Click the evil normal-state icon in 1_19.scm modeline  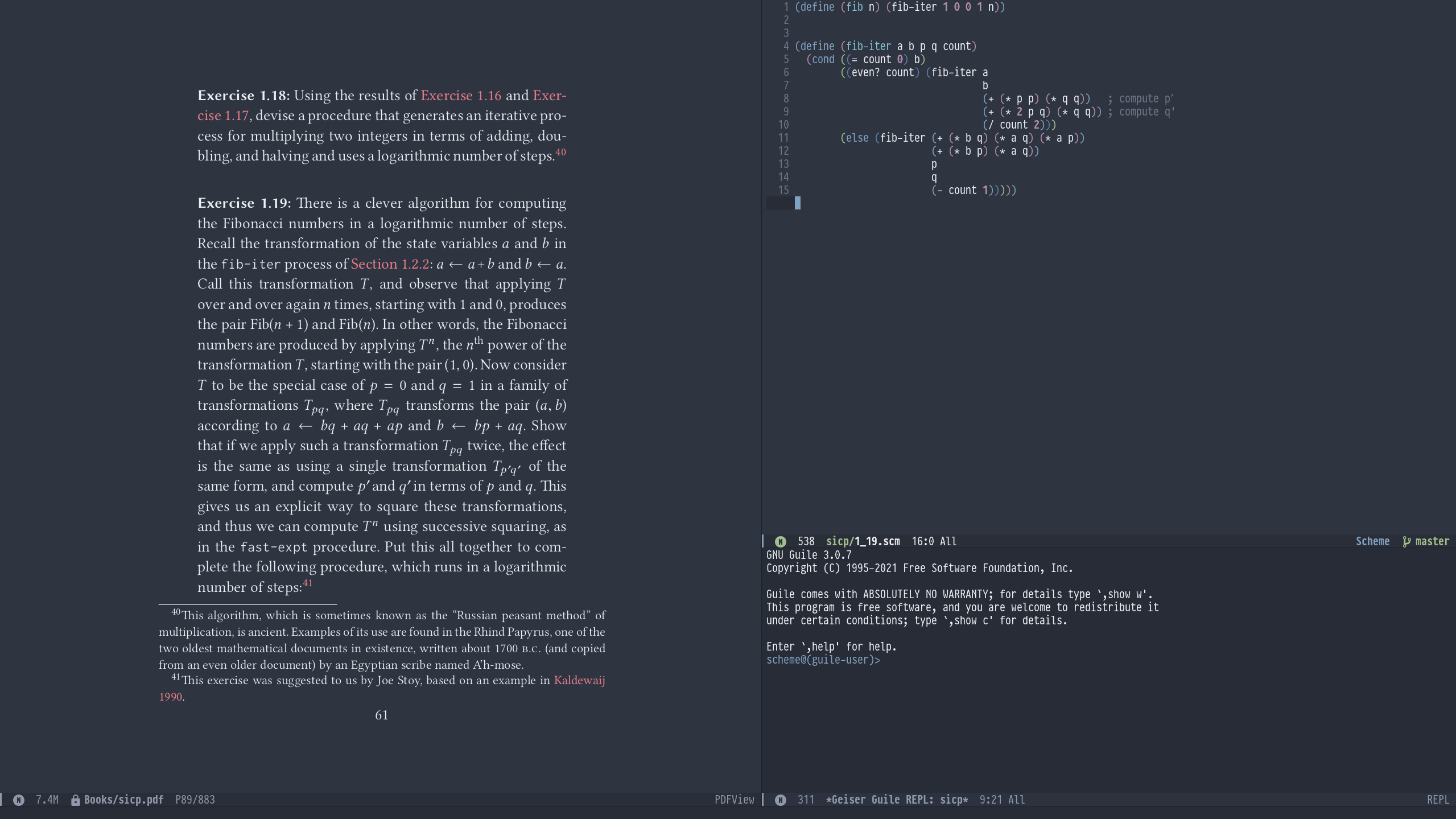click(x=781, y=541)
